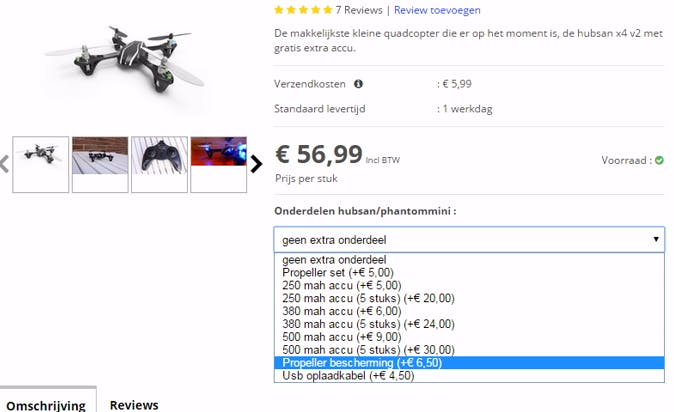Open the Omschrijving tab
674x412 pixels.
pyautogui.click(x=46, y=405)
